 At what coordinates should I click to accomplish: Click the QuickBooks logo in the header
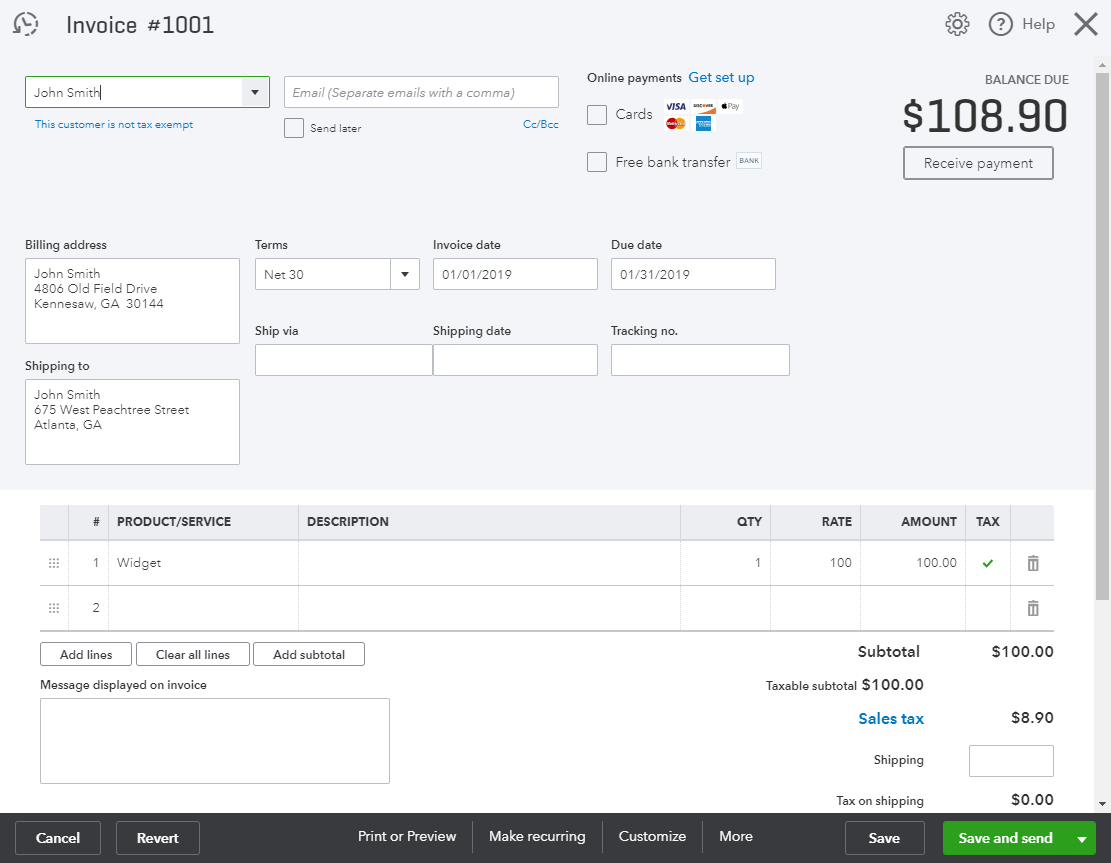tap(25, 23)
